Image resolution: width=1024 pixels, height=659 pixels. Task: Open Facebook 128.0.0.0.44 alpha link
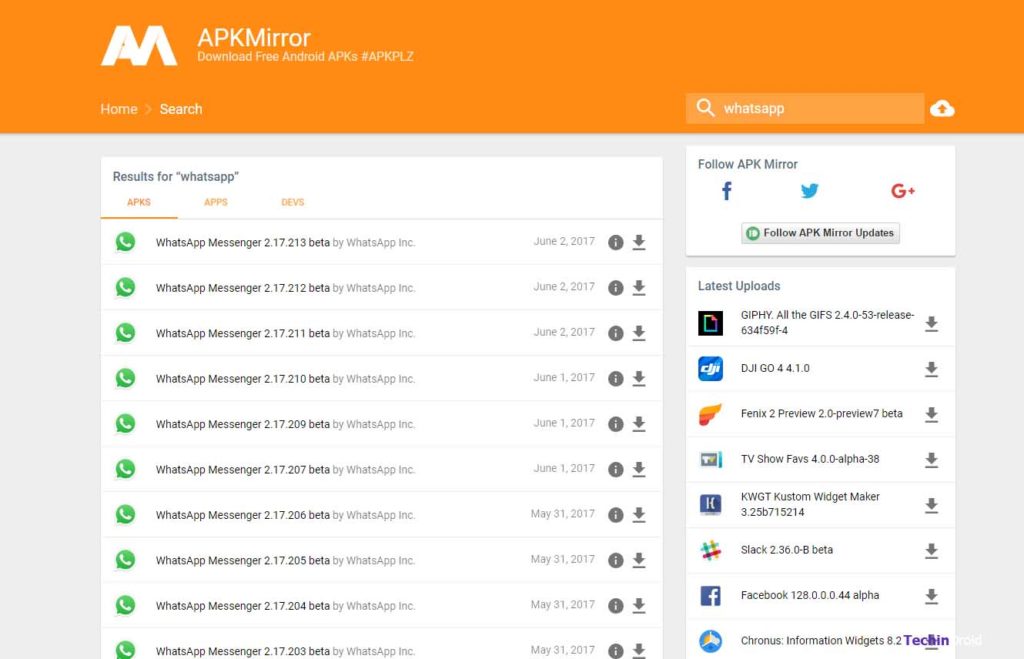810,595
